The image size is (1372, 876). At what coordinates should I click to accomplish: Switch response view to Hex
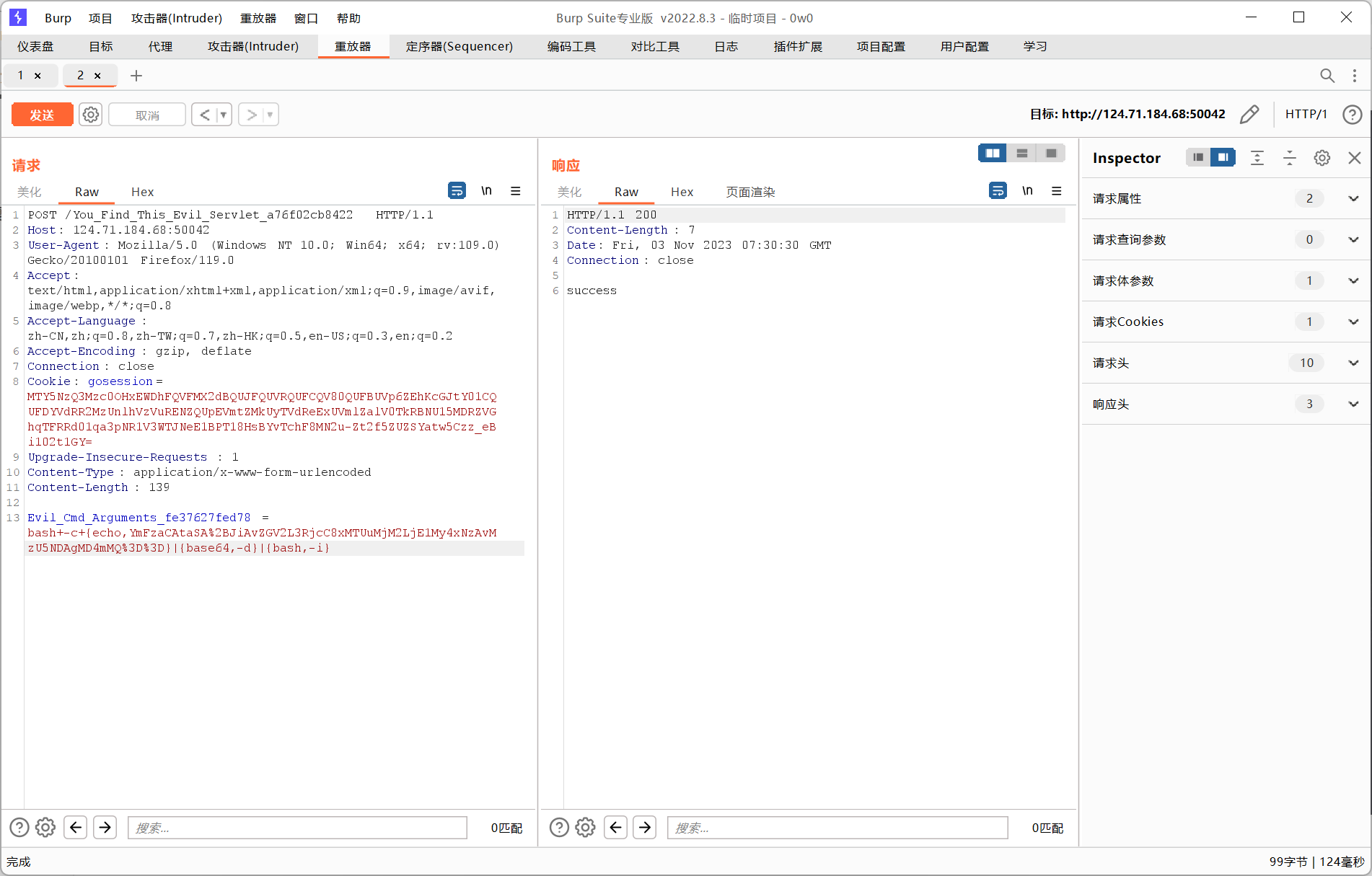tap(682, 192)
